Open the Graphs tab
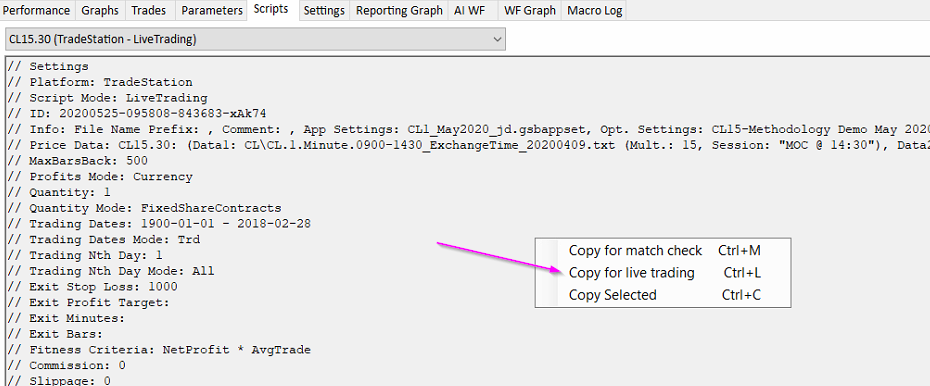Screen dimensions: 930x386 tap(100, 11)
